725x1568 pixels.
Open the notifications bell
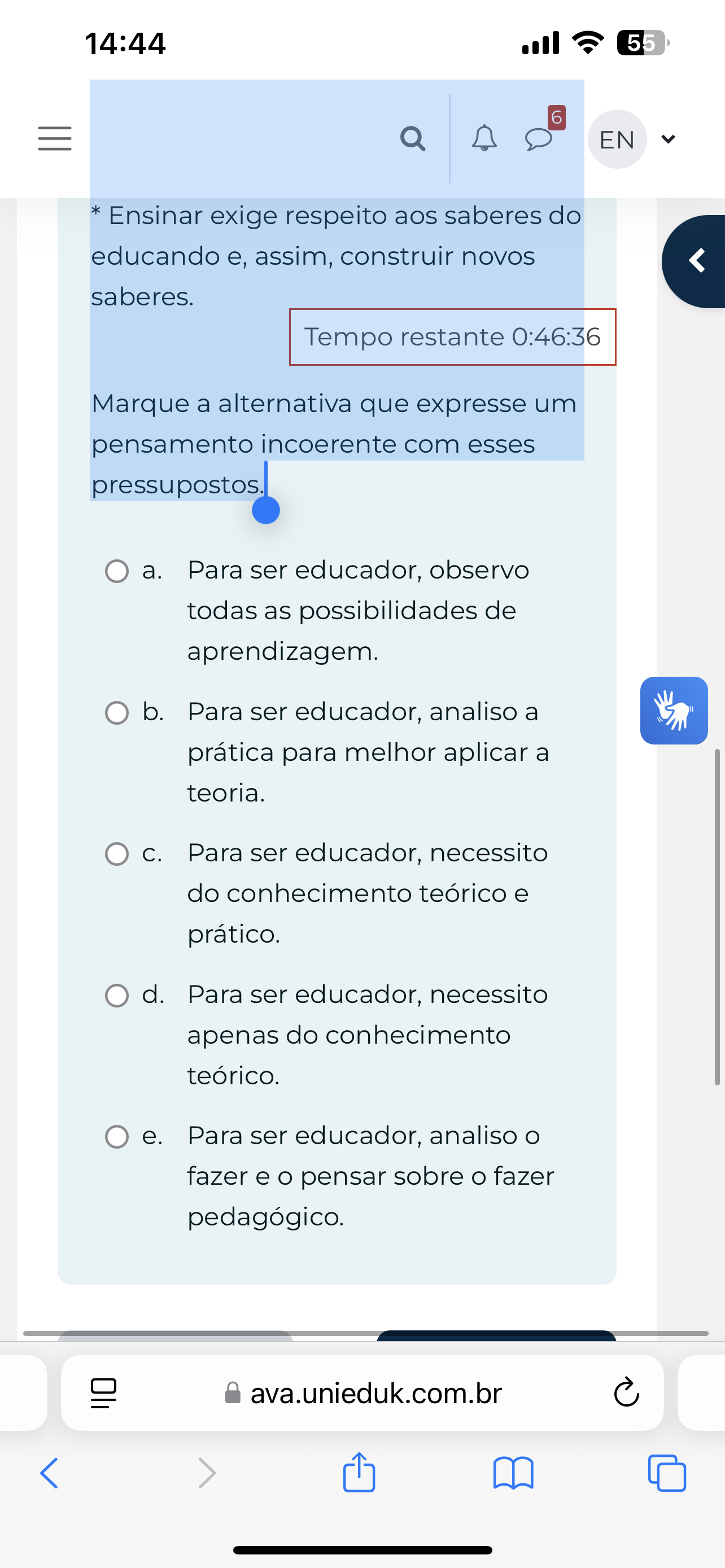484,139
